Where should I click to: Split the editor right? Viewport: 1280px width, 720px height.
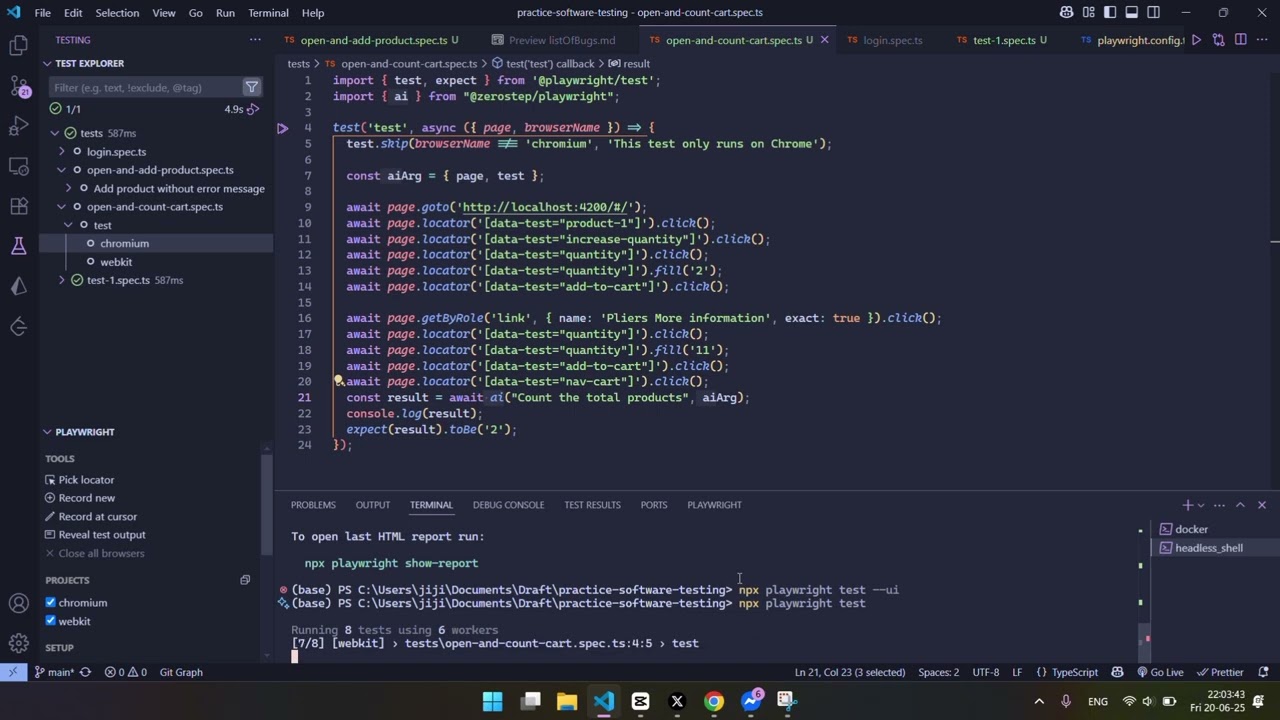click(x=1240, y=40)
